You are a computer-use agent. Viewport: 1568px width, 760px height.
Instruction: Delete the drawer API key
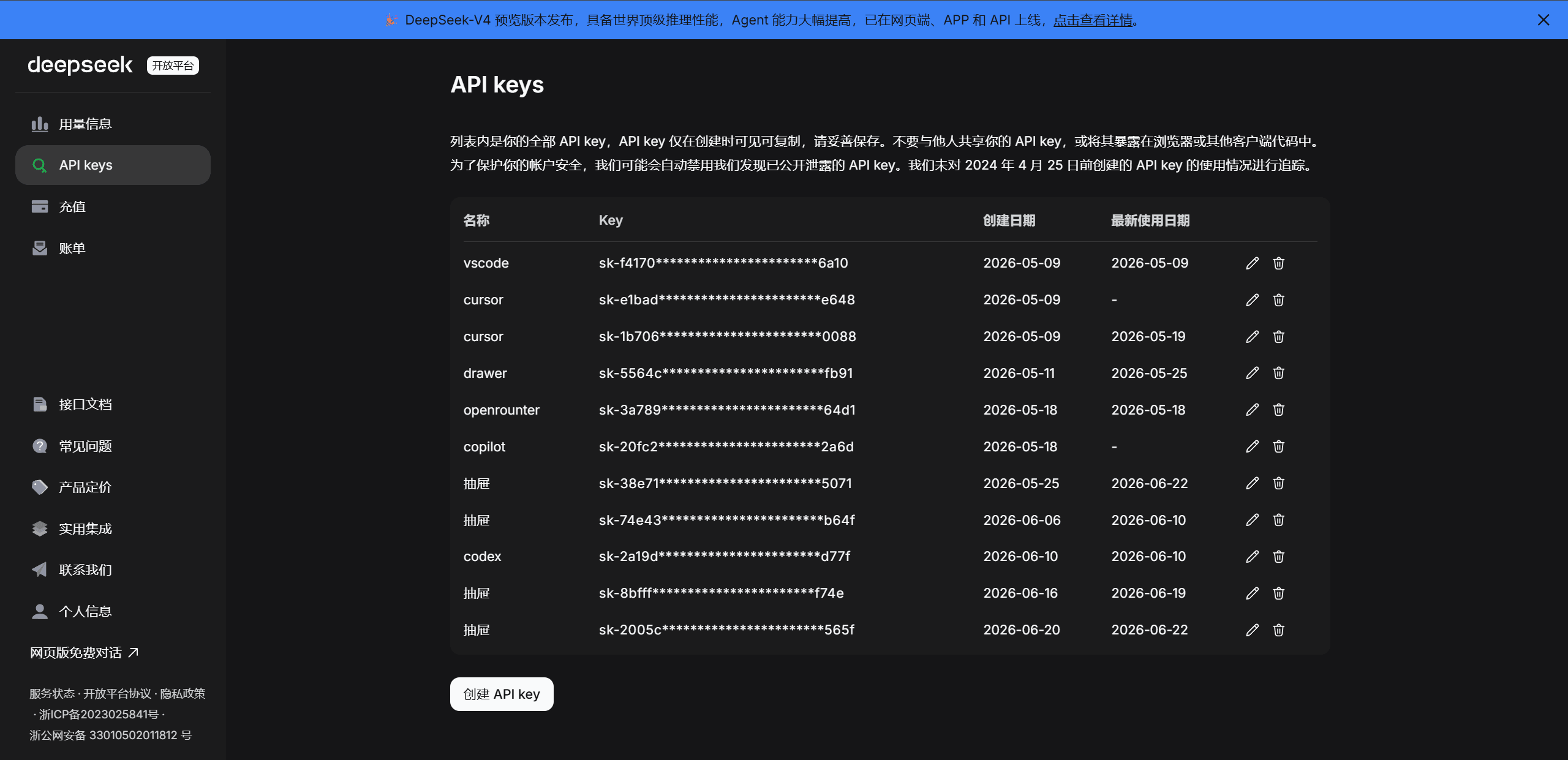coord(1278,373)
